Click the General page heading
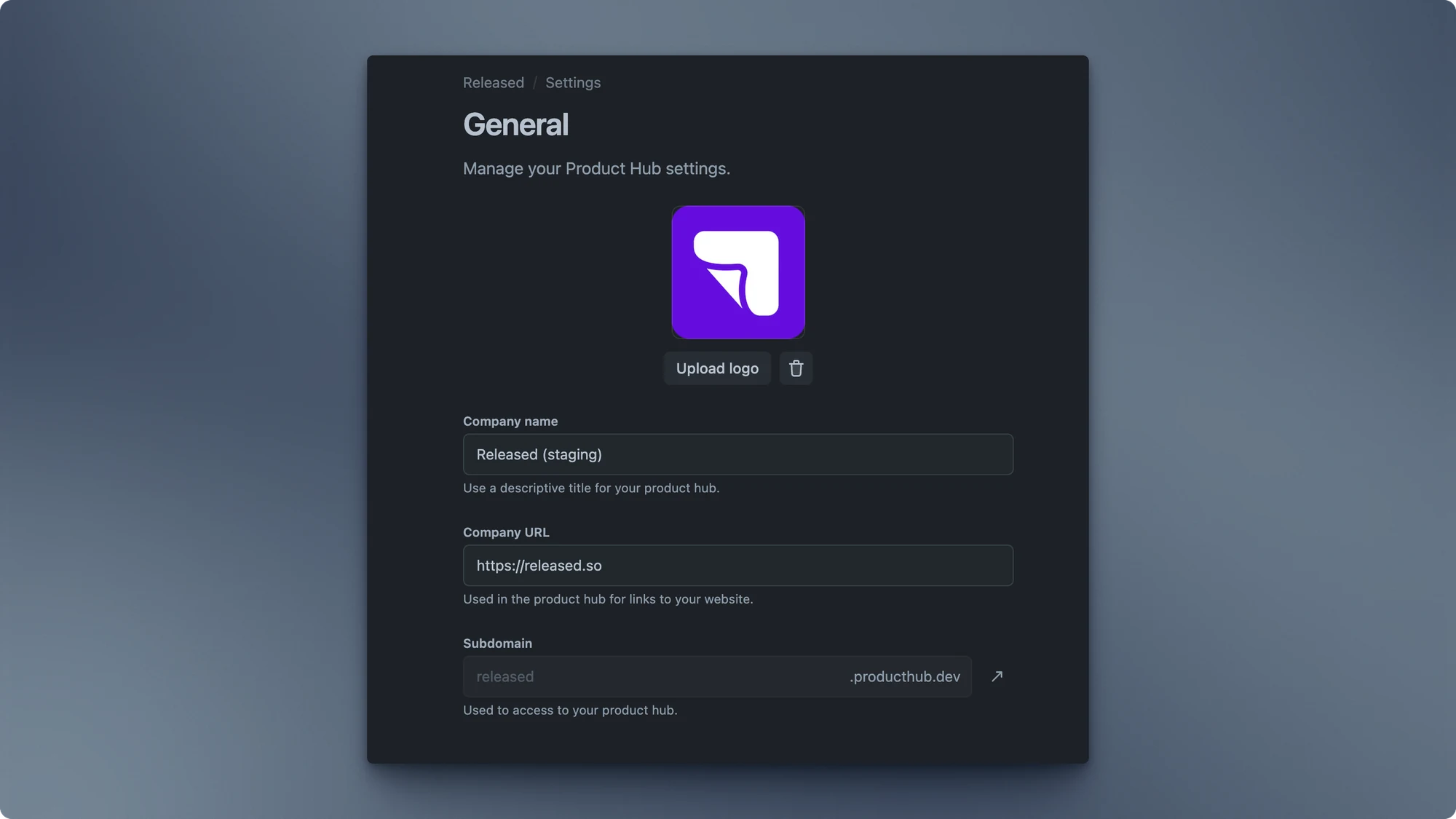 point(515,124)
